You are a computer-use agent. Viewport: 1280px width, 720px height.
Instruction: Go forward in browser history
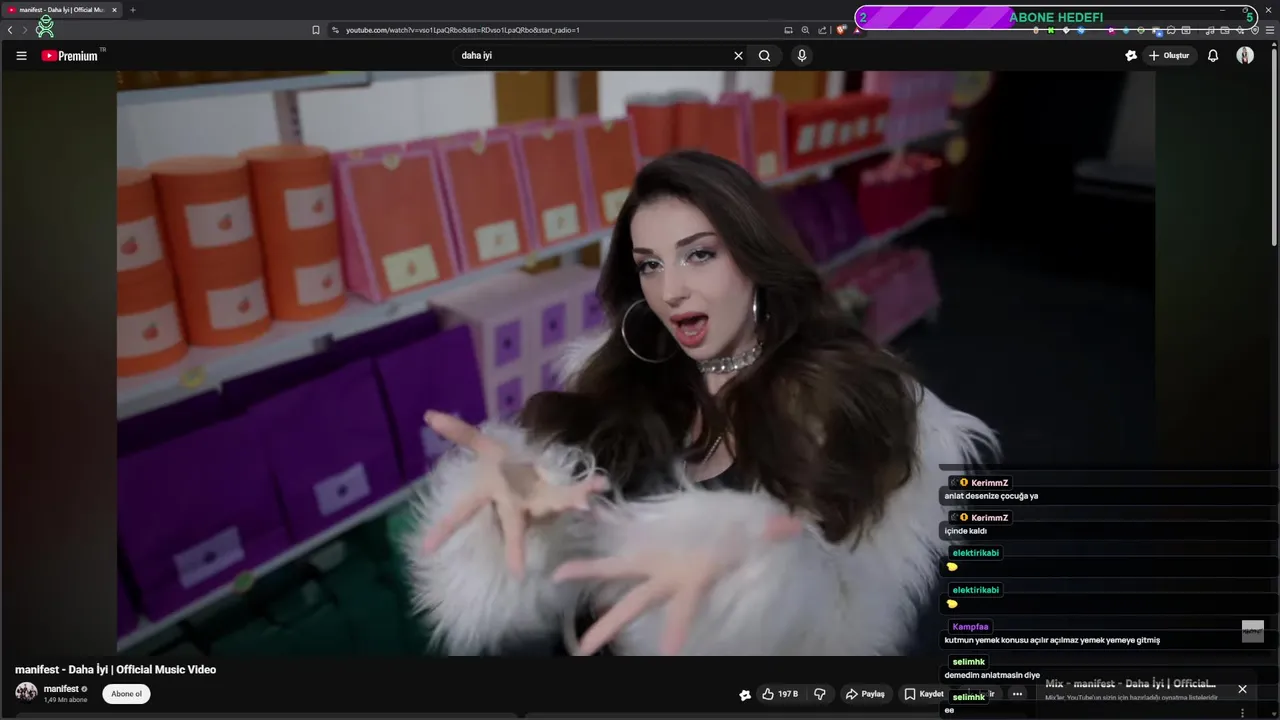pos(25,30)
